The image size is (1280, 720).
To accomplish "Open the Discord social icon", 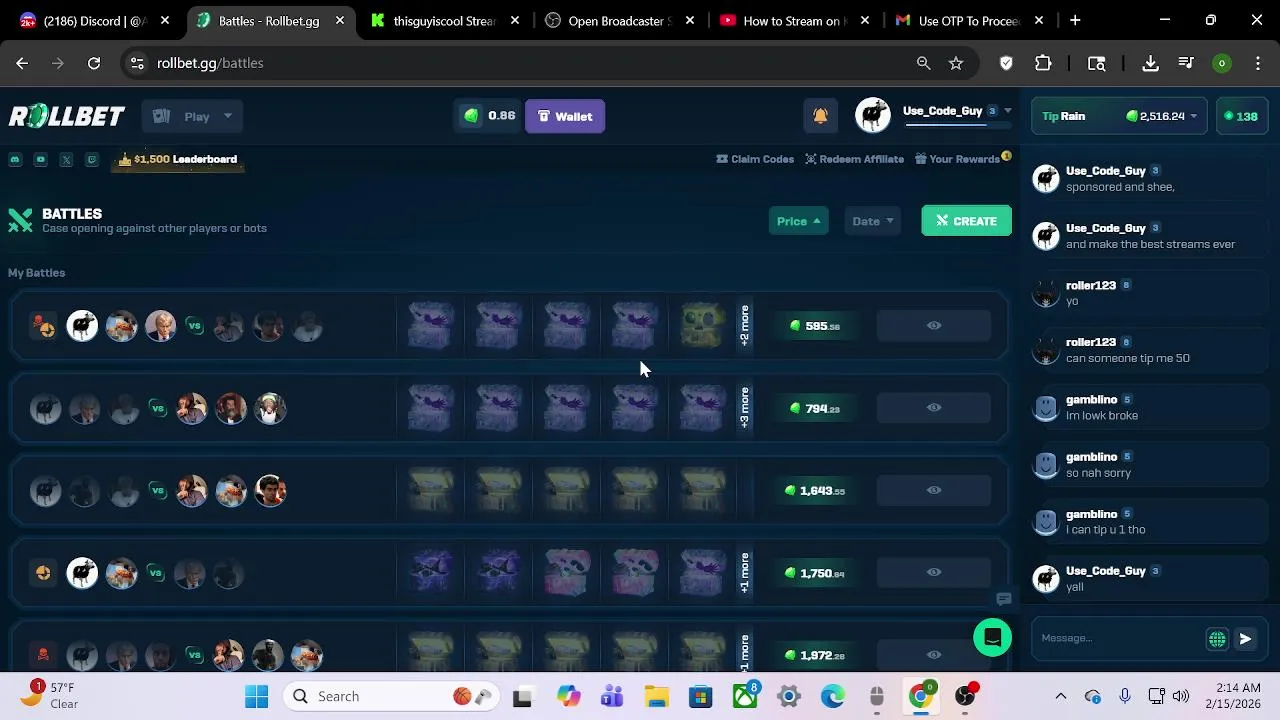I will point(15,159).
